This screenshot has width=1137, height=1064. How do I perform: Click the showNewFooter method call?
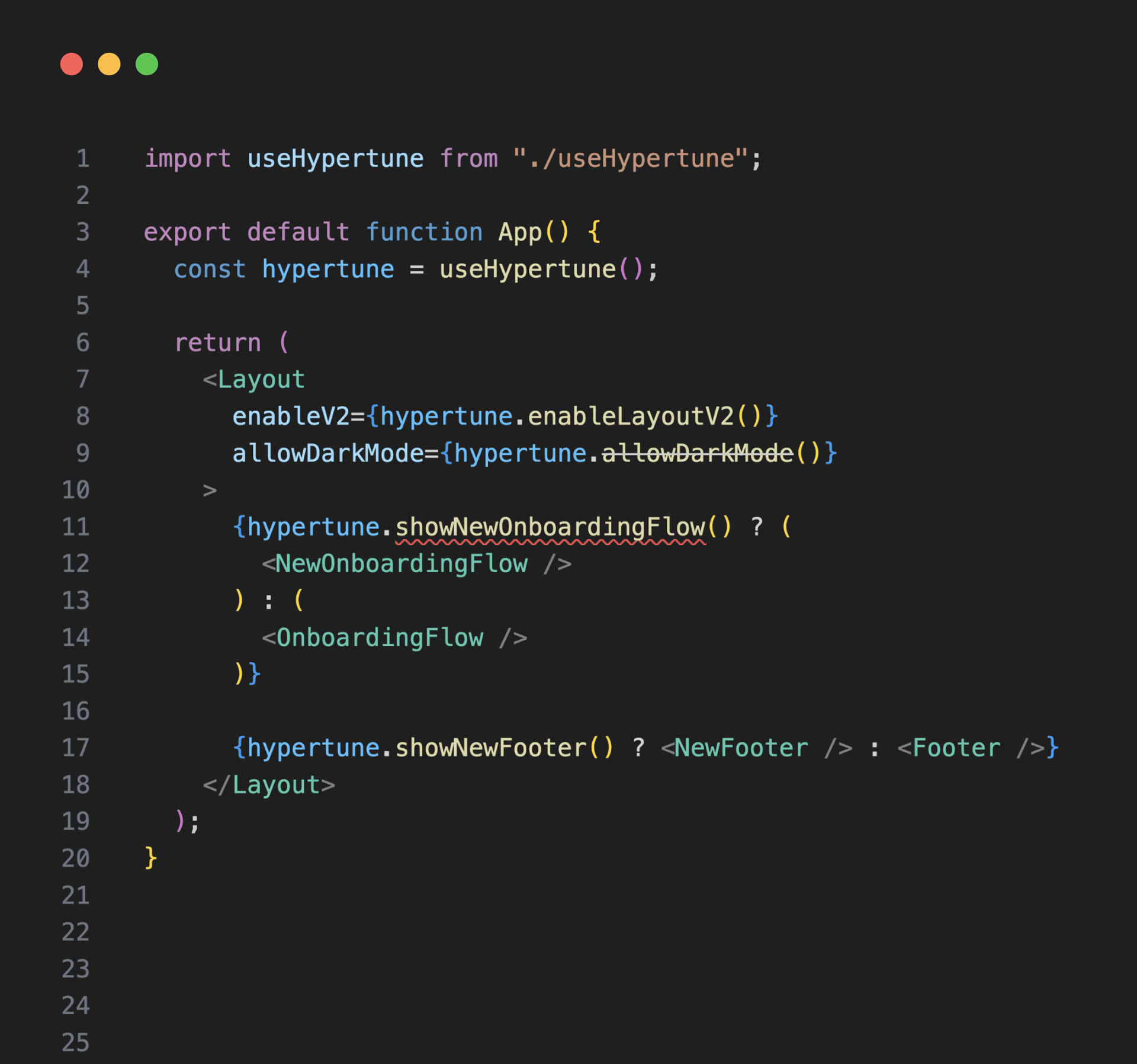click(490, 748)
